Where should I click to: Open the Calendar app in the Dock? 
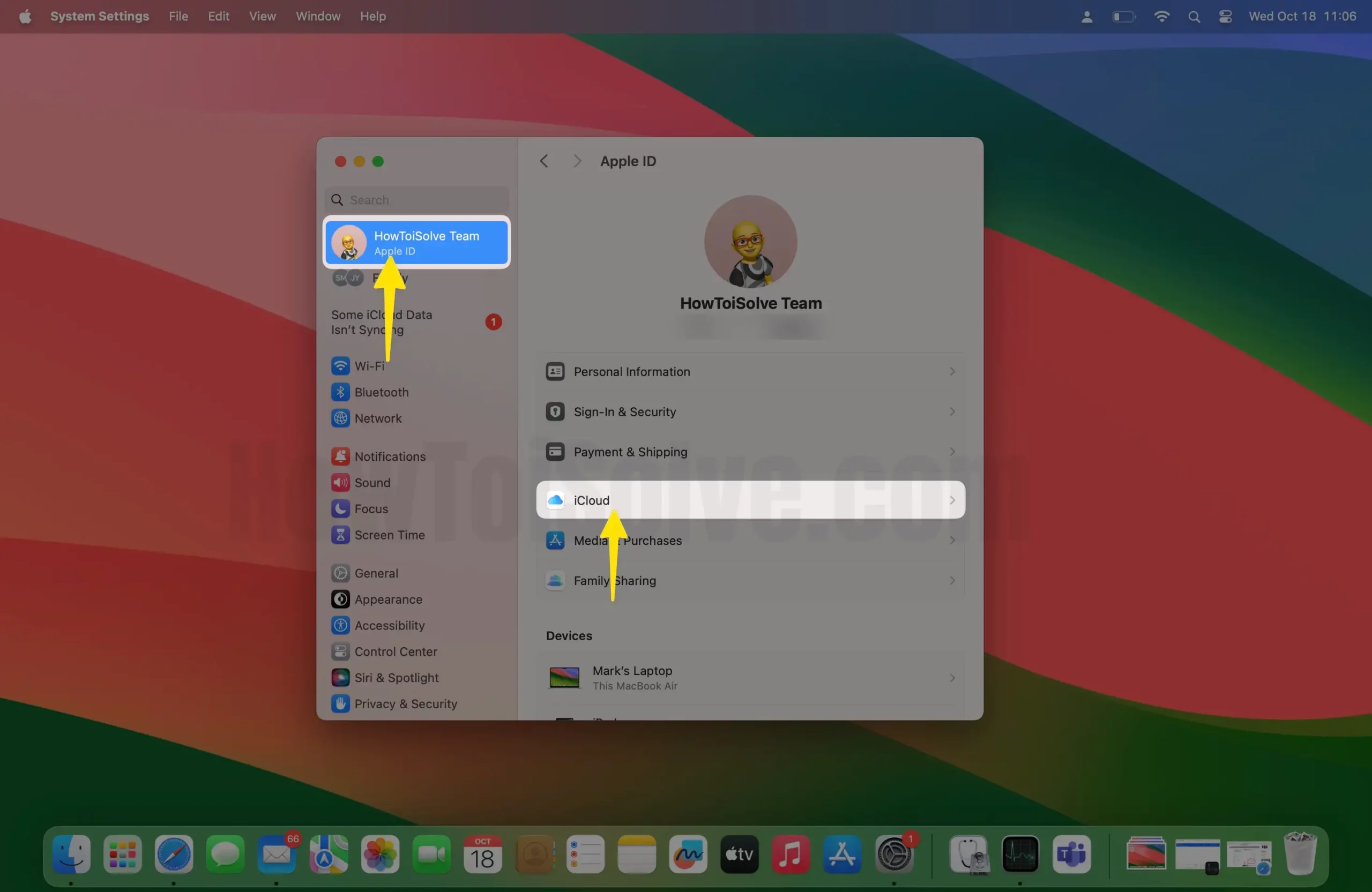pos(482,854)
